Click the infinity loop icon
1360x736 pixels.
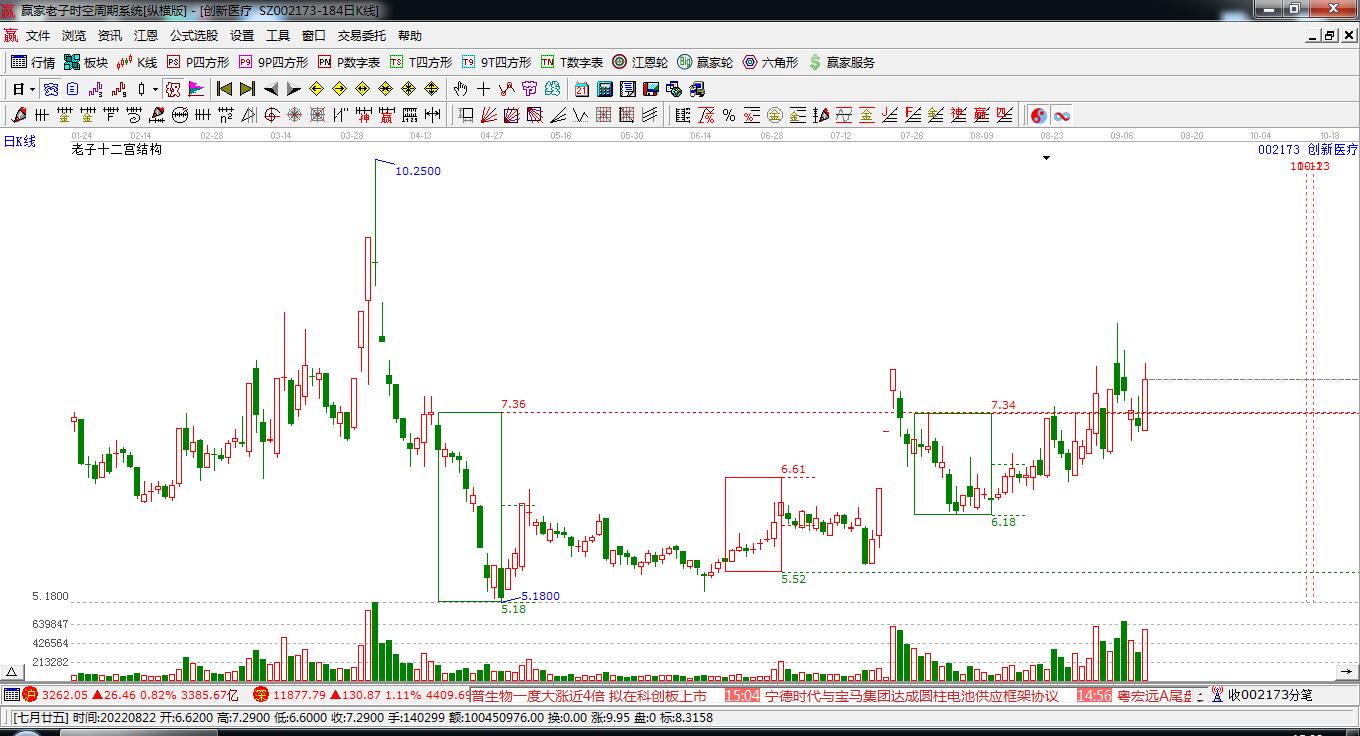1062,115
